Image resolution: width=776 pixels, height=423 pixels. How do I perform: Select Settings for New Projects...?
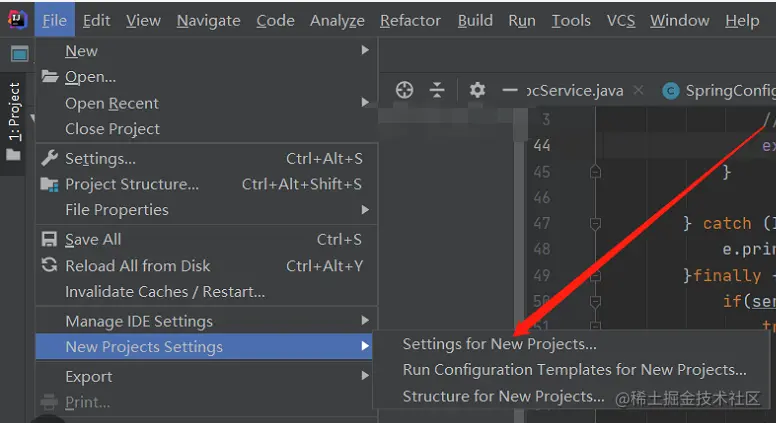coord(499,344)
